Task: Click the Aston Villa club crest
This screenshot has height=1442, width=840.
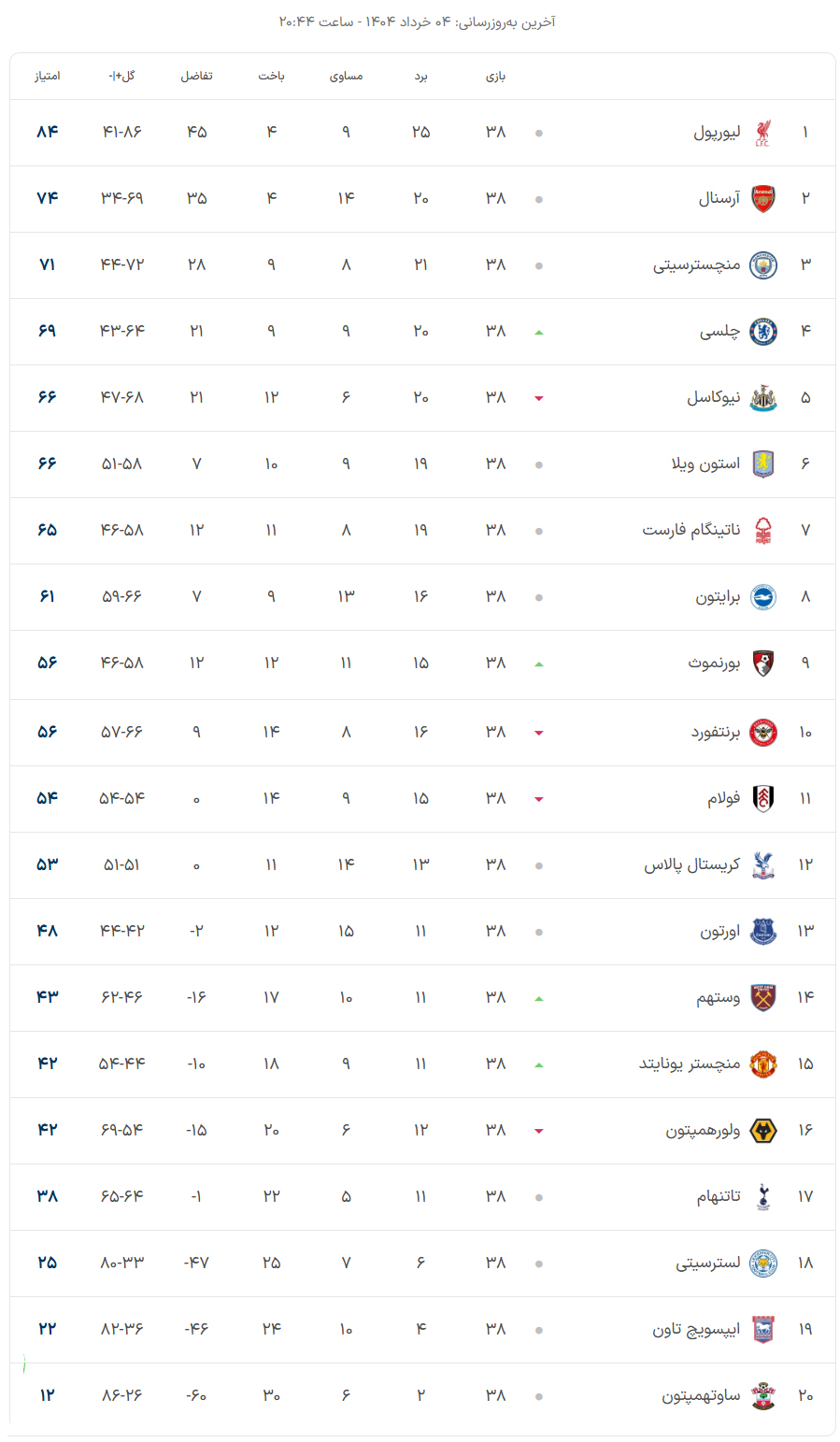Action: click(763, 464)
